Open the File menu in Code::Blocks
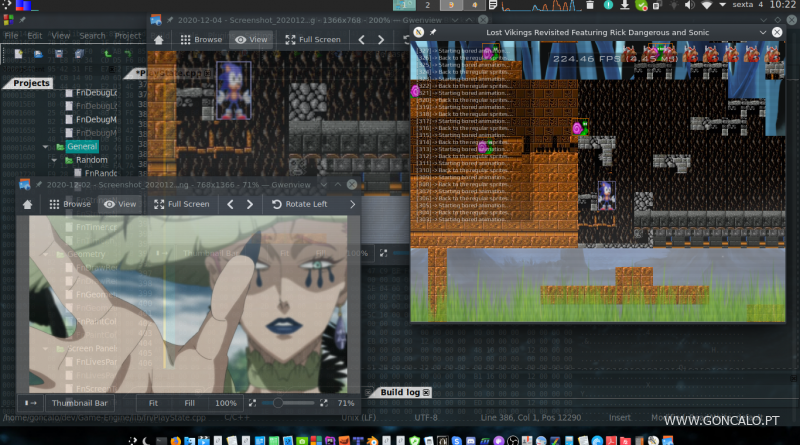This screenshot has height=445, width=800. [11, 36]
